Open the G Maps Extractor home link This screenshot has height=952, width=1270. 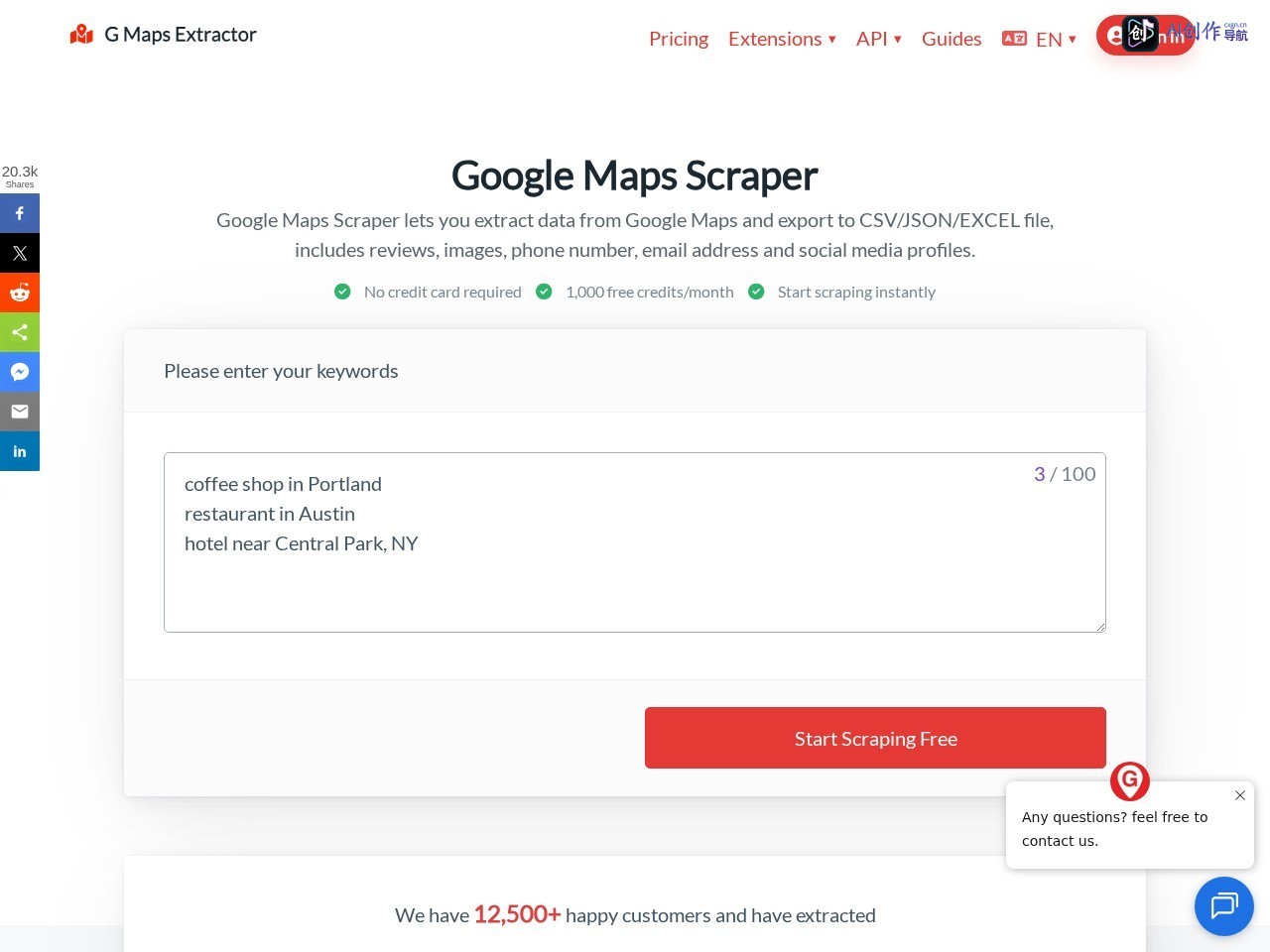click(x=164, y=35)
